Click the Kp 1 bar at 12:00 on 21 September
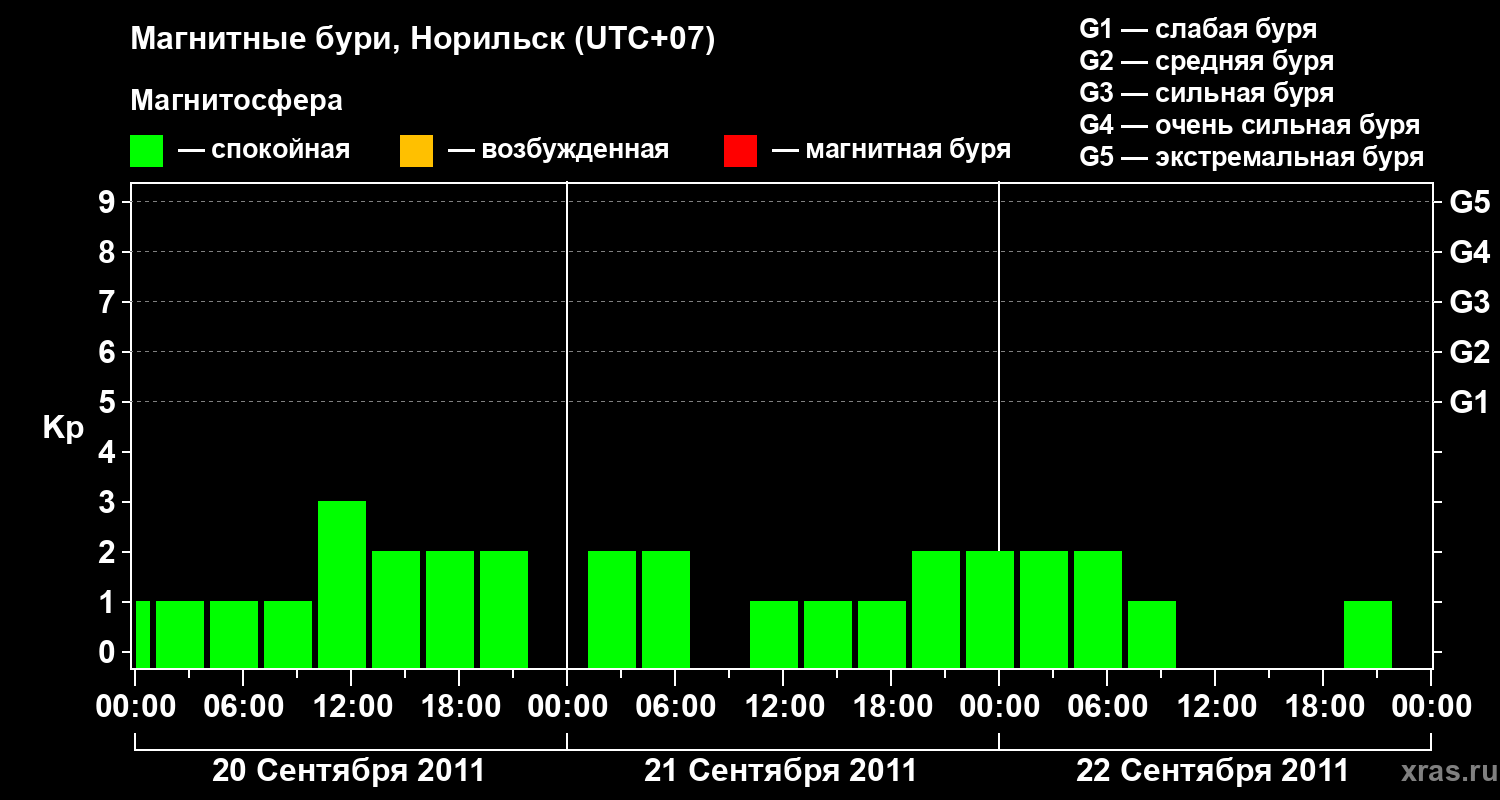The width and height of the screenshot is (1500, 800). pos(774,634)
